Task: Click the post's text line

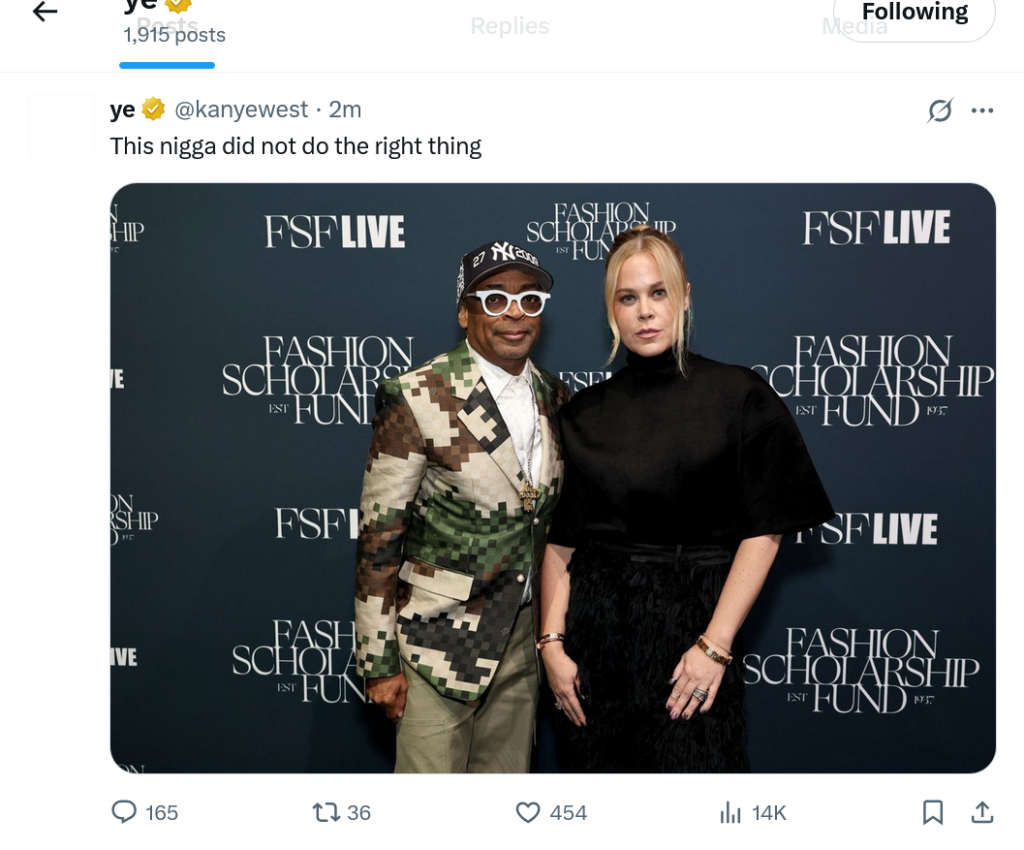Action: click(x=295, y=146)
